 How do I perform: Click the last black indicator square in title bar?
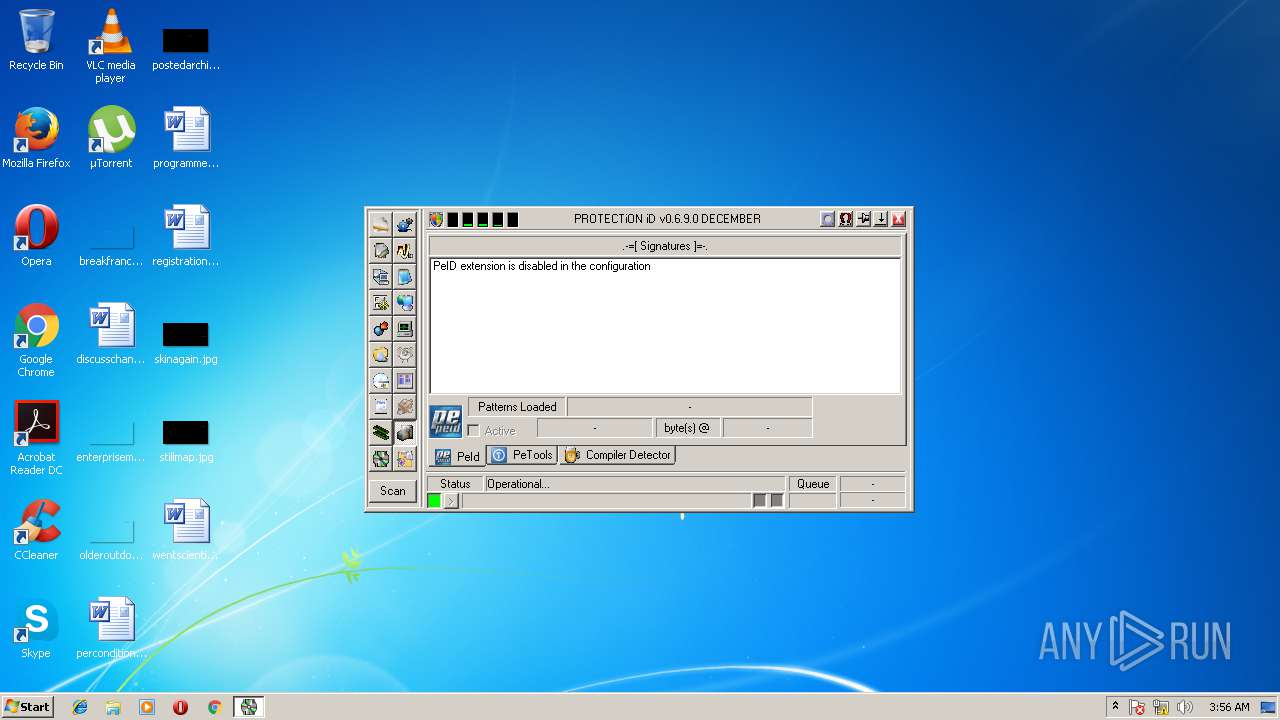click(513, 219)
